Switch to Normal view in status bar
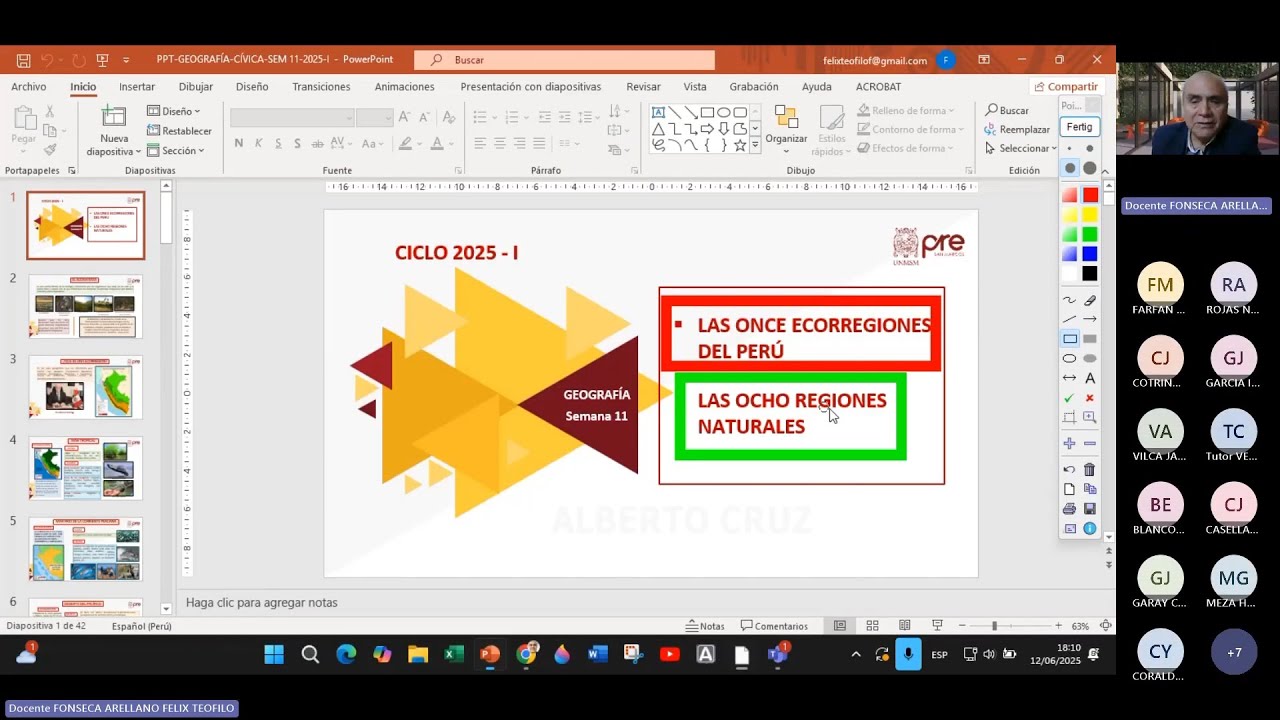 840,626
